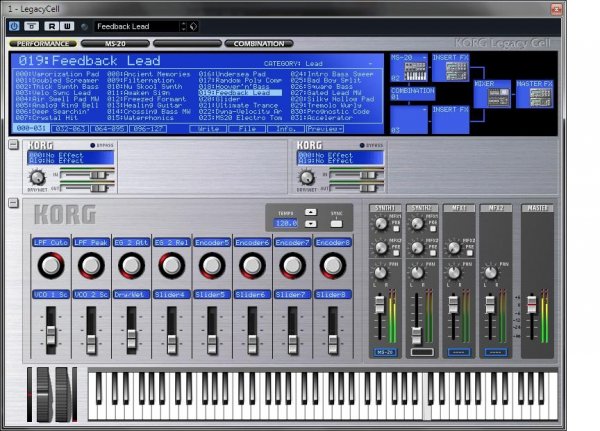Collapse the effects section with minus button
The image size is (600, 431).
coord(13,145)
